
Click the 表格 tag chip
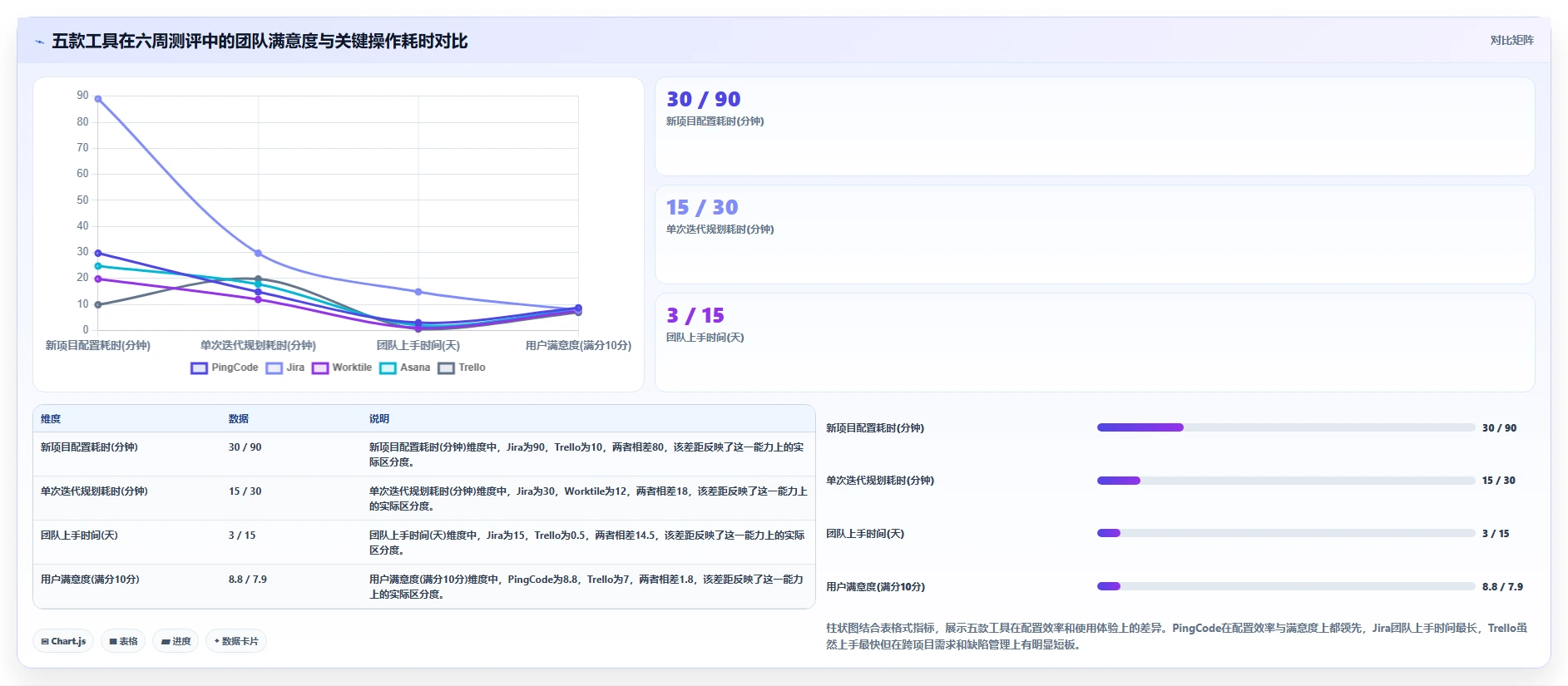tap(123, 641)
